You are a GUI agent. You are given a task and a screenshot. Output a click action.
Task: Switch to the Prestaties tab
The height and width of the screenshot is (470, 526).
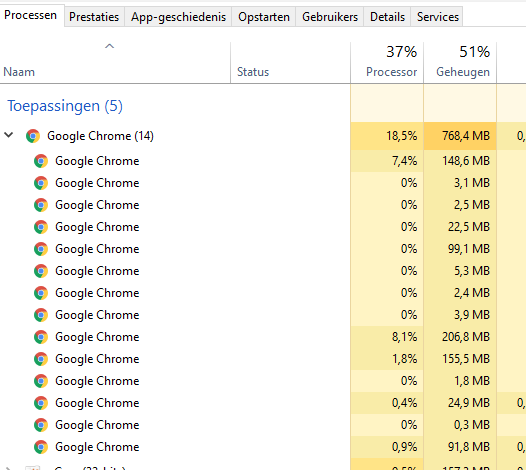pyautogui.click(x=94, y=16)
